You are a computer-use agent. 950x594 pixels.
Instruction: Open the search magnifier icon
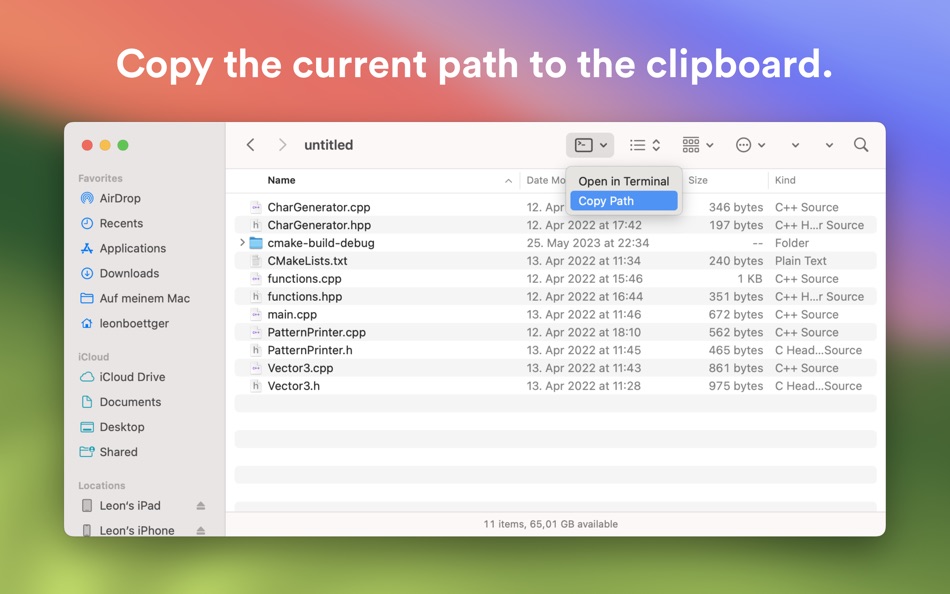[861, 145]
